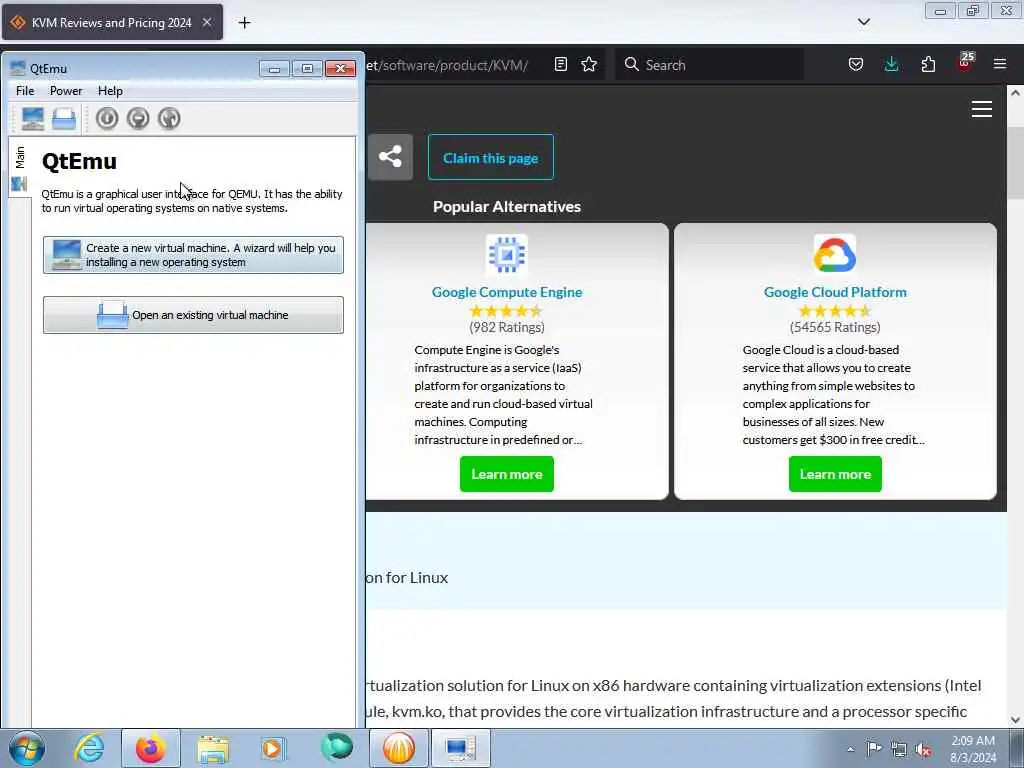Click Create a new virtual machine button
Image resolution: width=1024 pixels, height=768 pixels.
193,255
